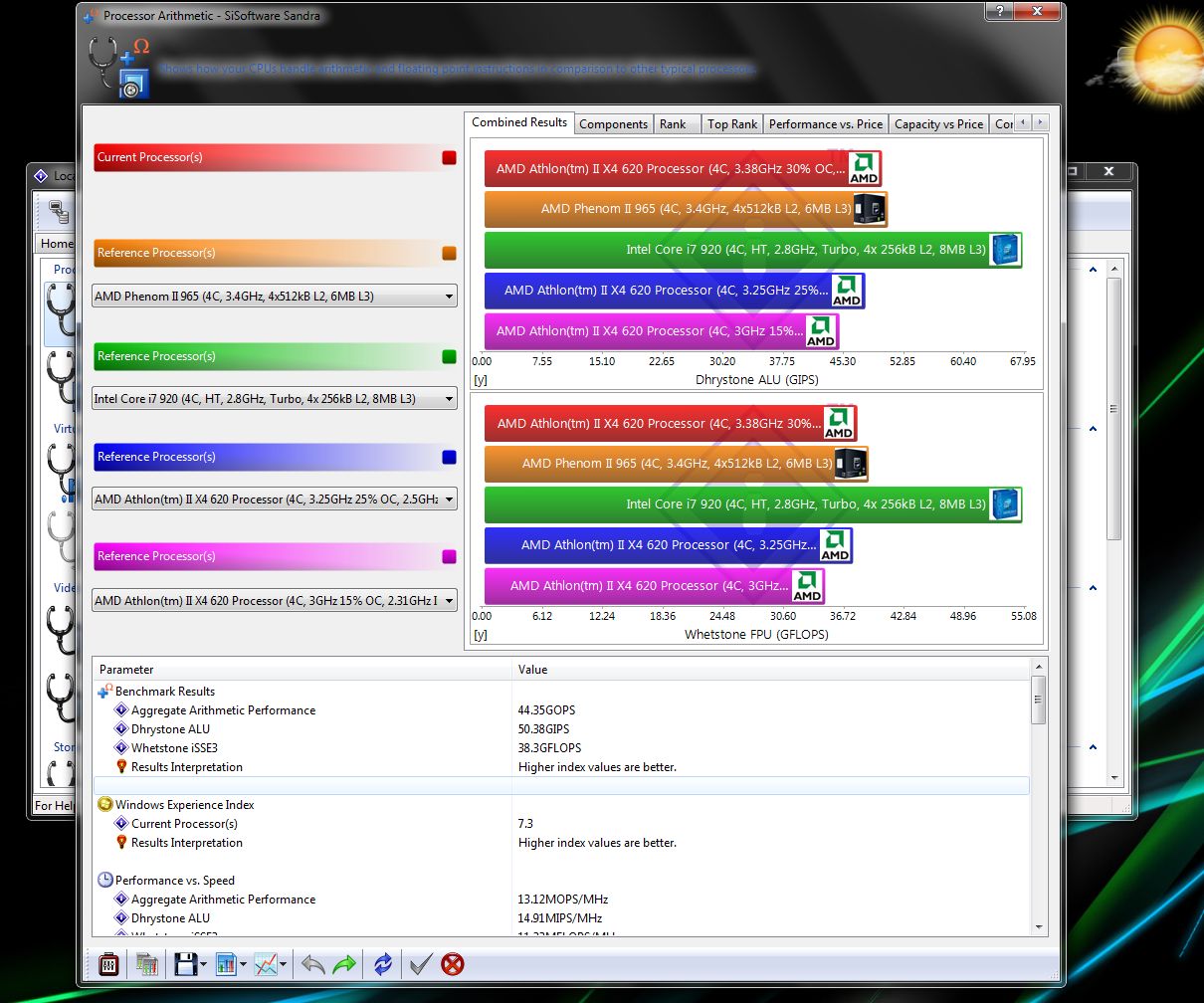Click Intel logo on green Whetstone bar
The height and width of the screenshot is (1003, 1204).
1005,504
